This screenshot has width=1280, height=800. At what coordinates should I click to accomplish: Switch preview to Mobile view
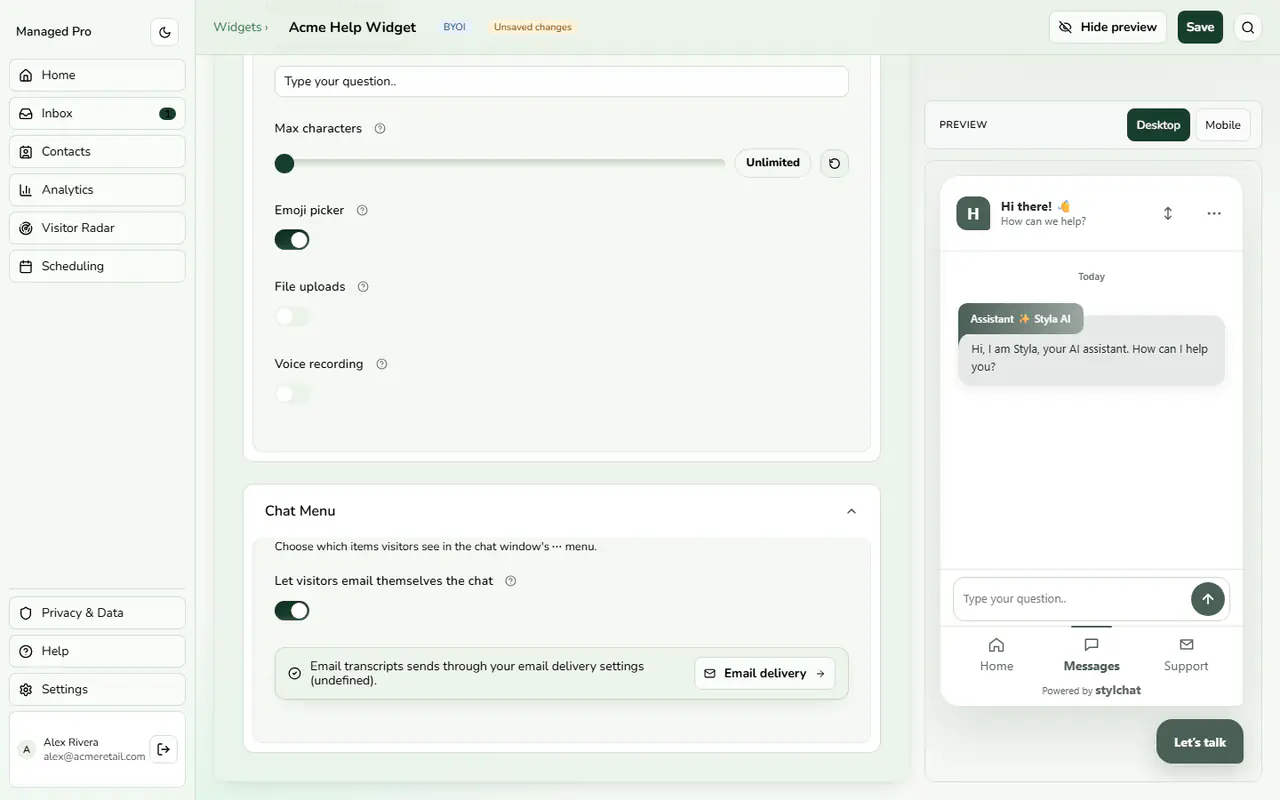coord(1223,125)
